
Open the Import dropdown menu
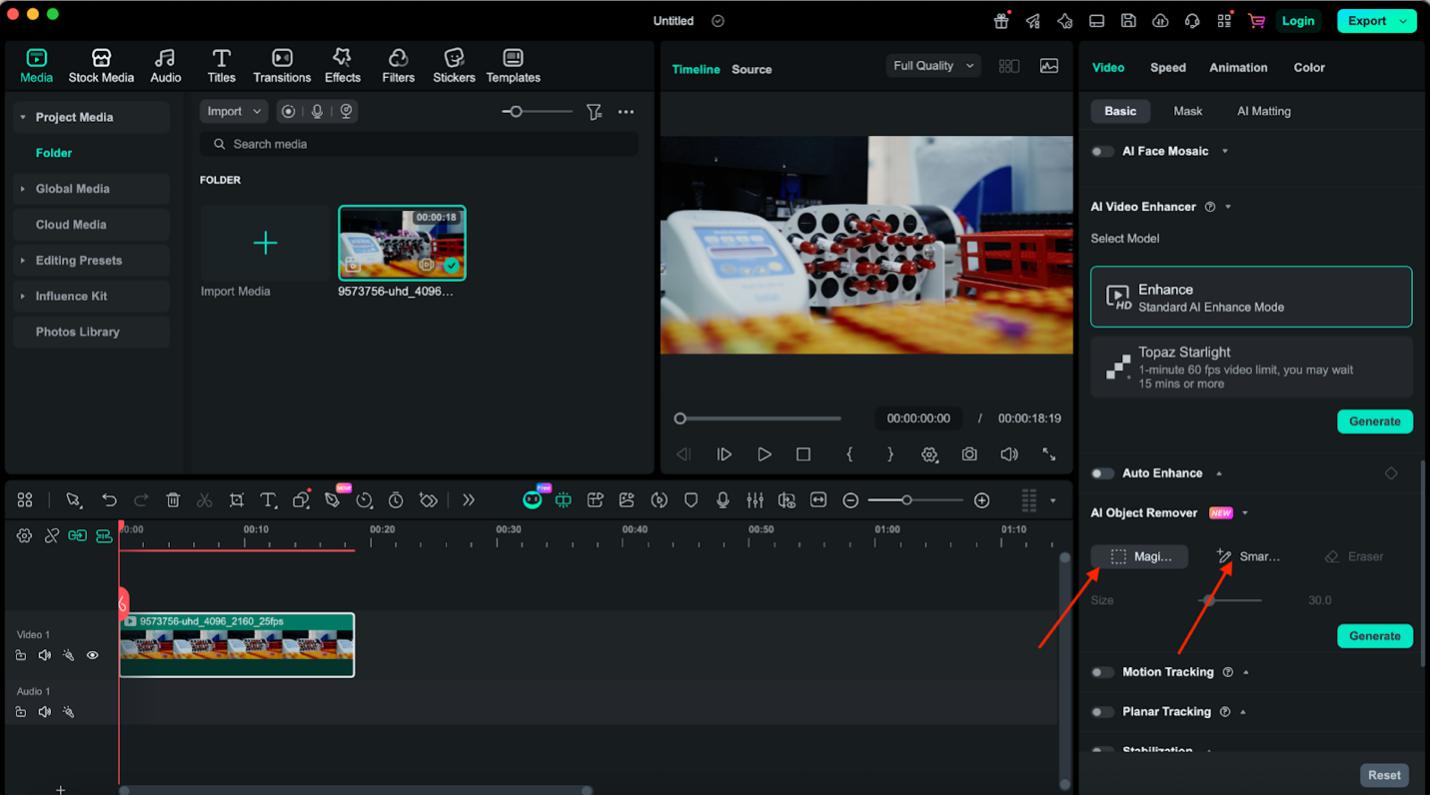coord(233,112)
